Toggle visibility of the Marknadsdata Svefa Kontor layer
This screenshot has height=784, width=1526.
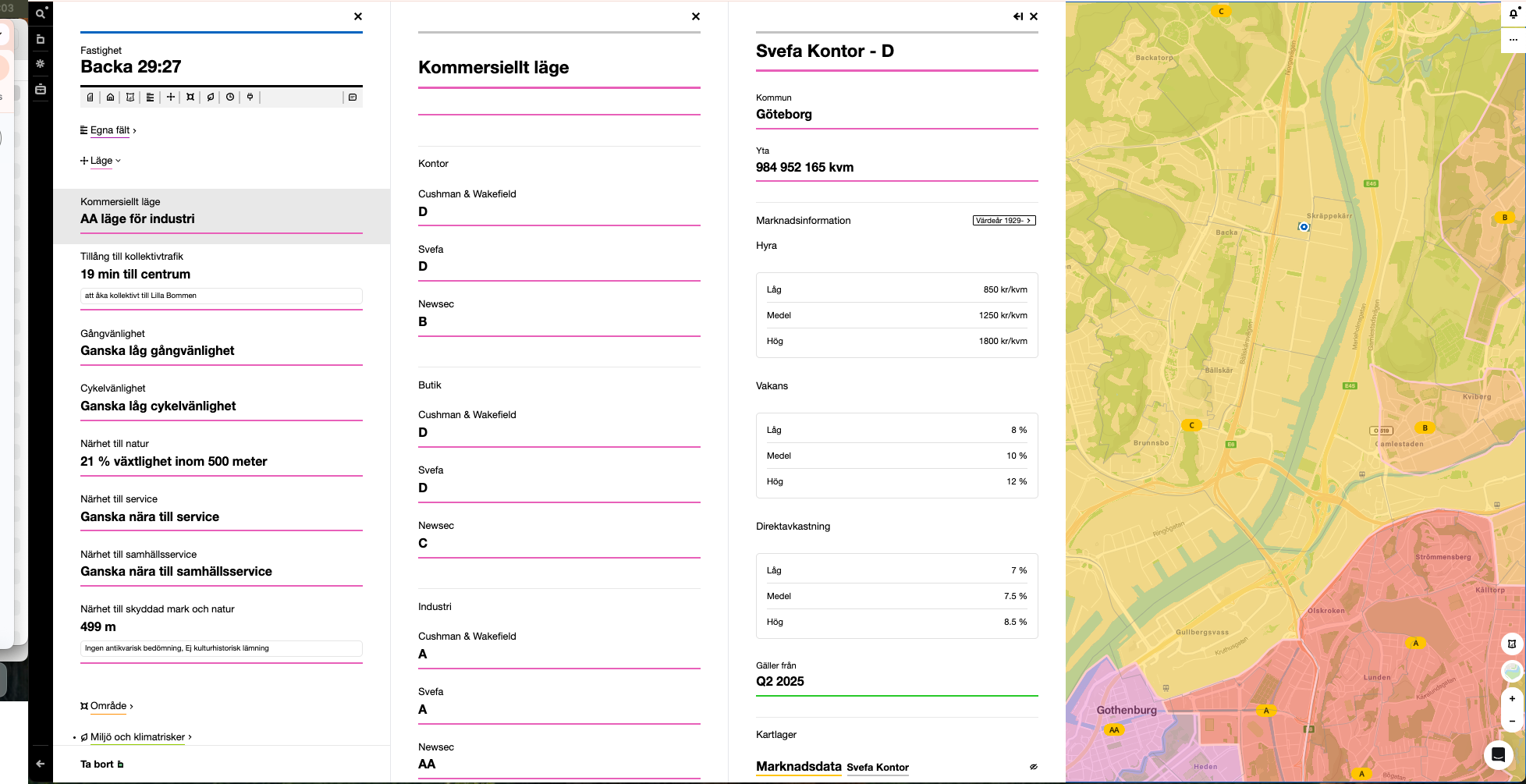click(x=1033, y=767)
